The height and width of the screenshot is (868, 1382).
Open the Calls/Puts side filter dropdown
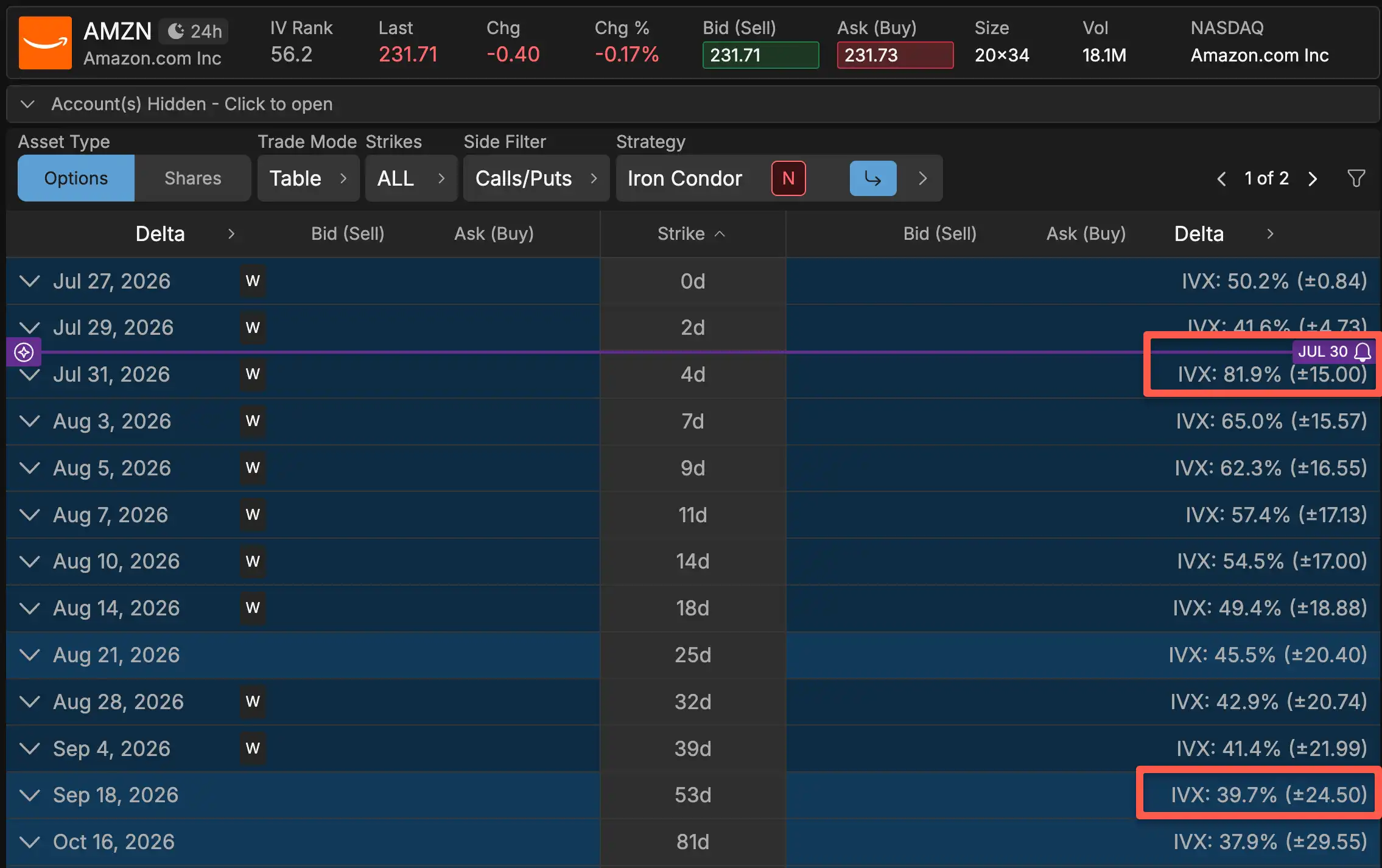[x=536, y=178]
